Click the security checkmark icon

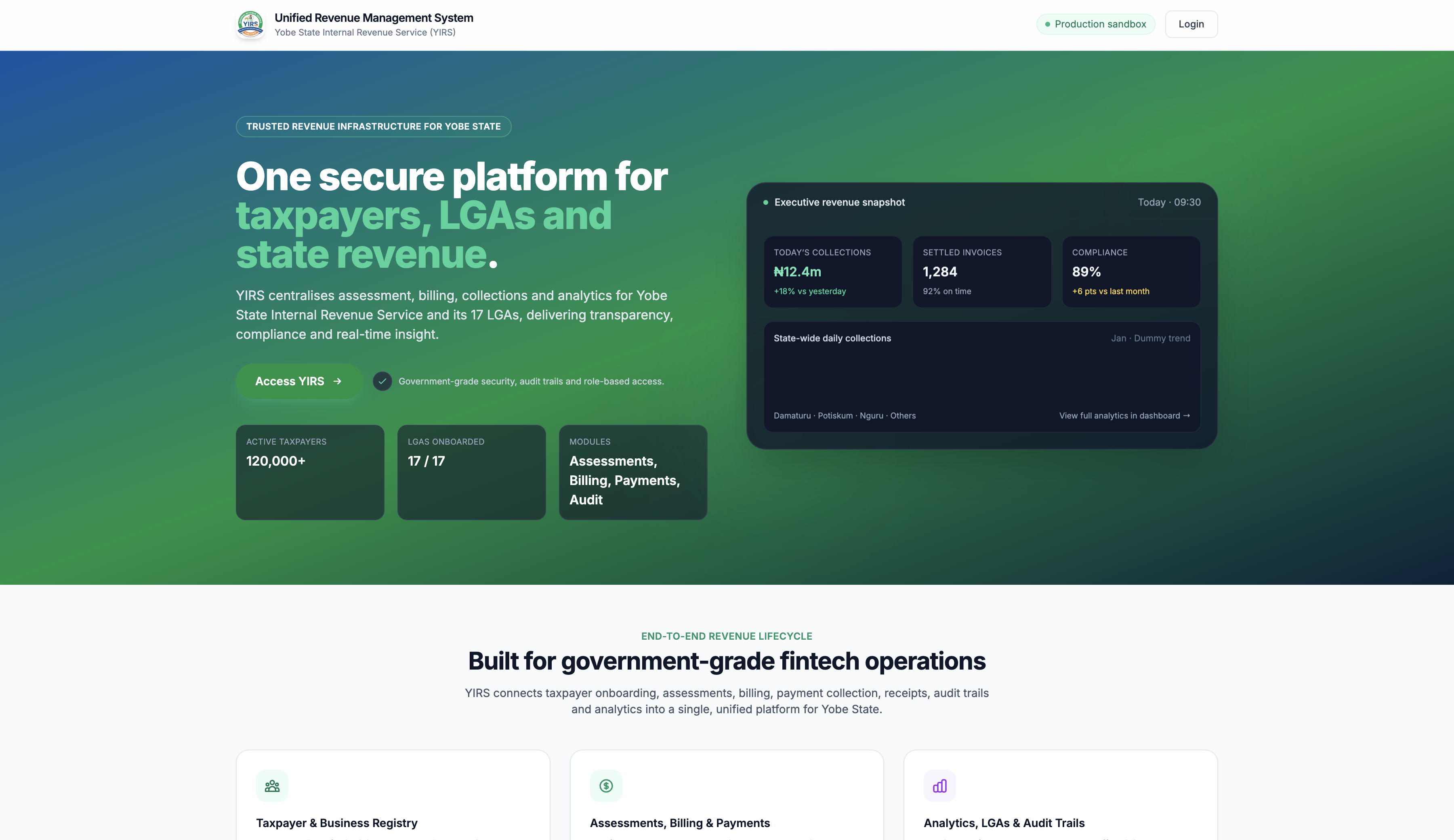click(382, 381)
